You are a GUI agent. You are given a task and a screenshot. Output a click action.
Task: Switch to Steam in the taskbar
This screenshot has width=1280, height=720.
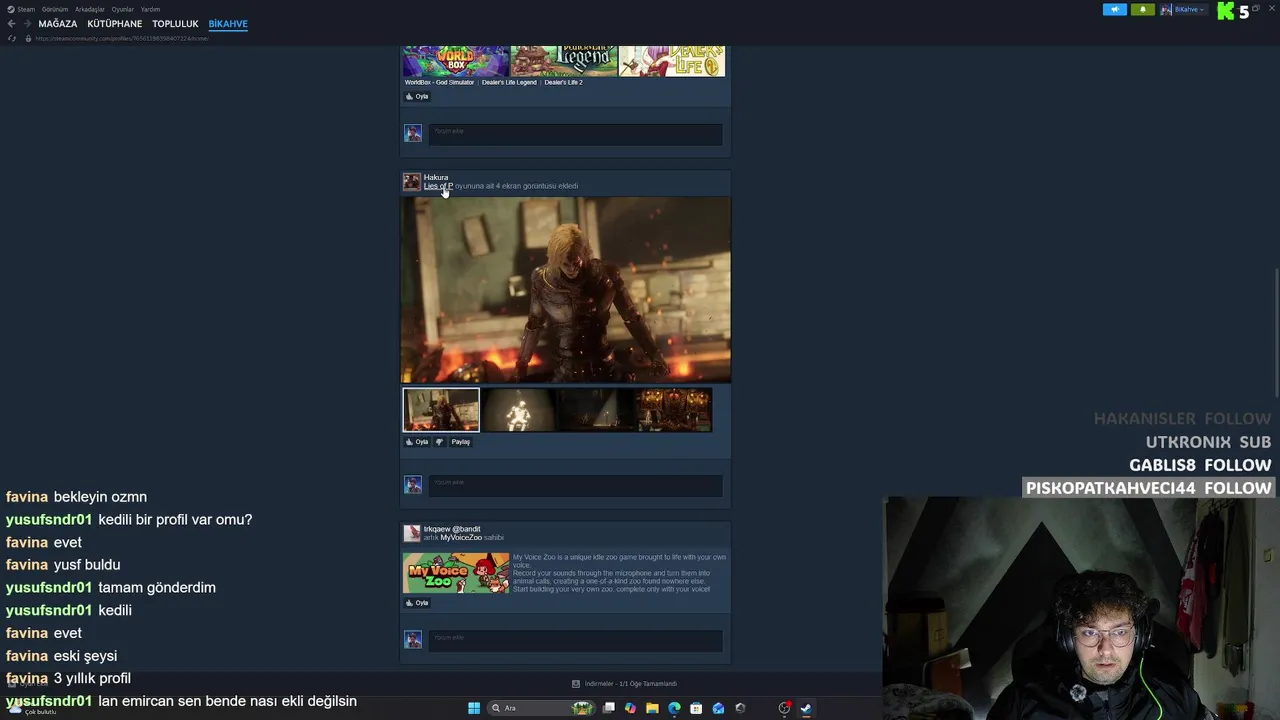(x=806, y=708)
